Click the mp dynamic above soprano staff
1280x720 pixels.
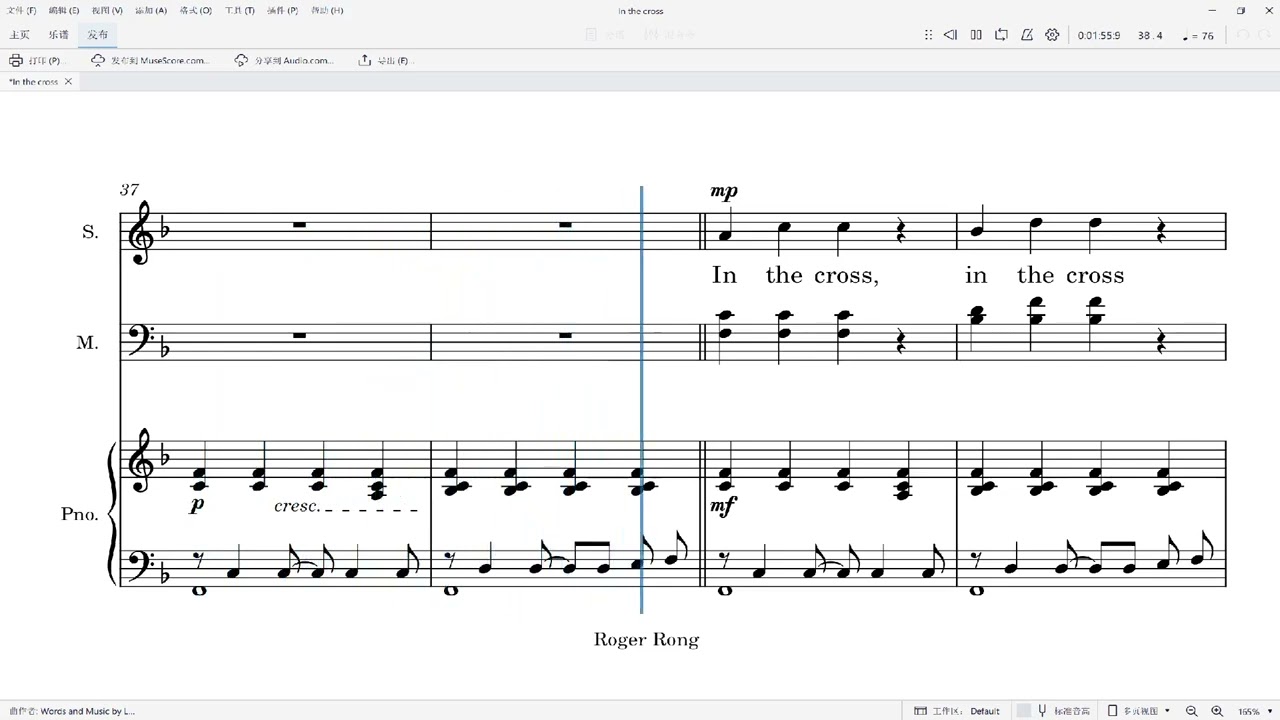click(x=724, y=191)
